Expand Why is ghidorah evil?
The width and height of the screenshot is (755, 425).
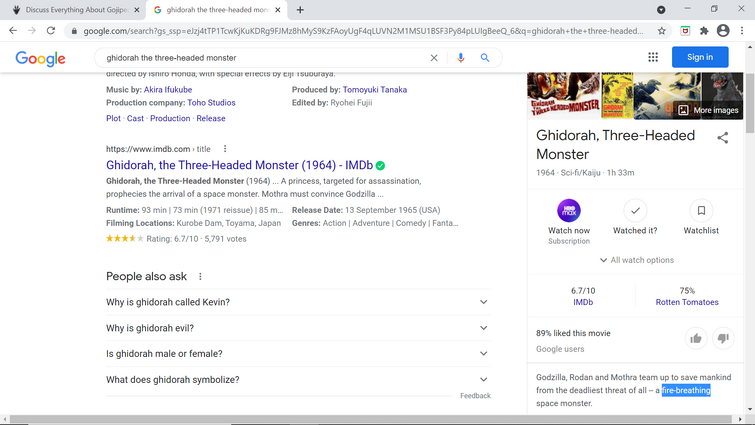click(x=298, y=328)
